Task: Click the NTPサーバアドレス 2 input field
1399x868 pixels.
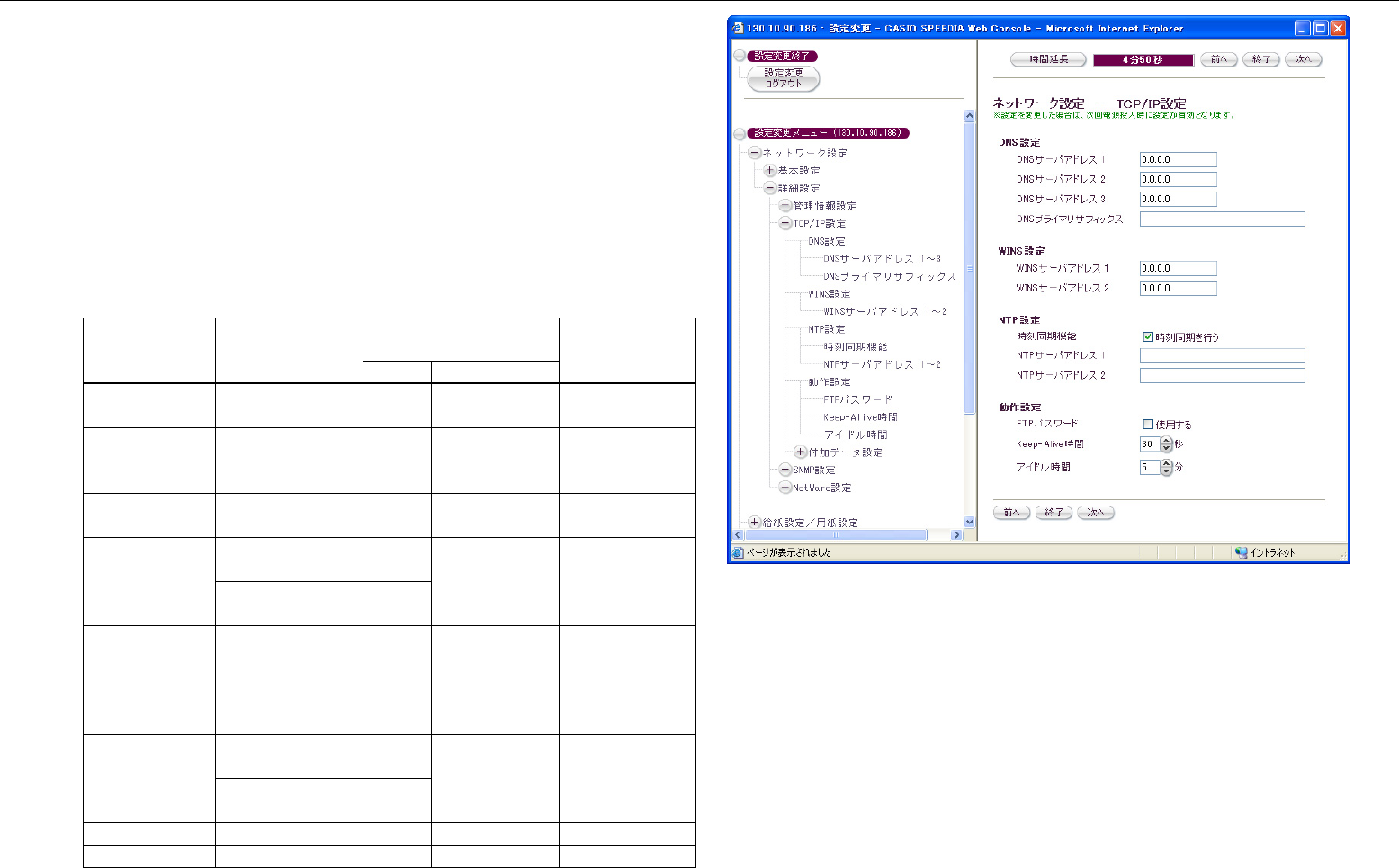Action: coord(1223,375)
